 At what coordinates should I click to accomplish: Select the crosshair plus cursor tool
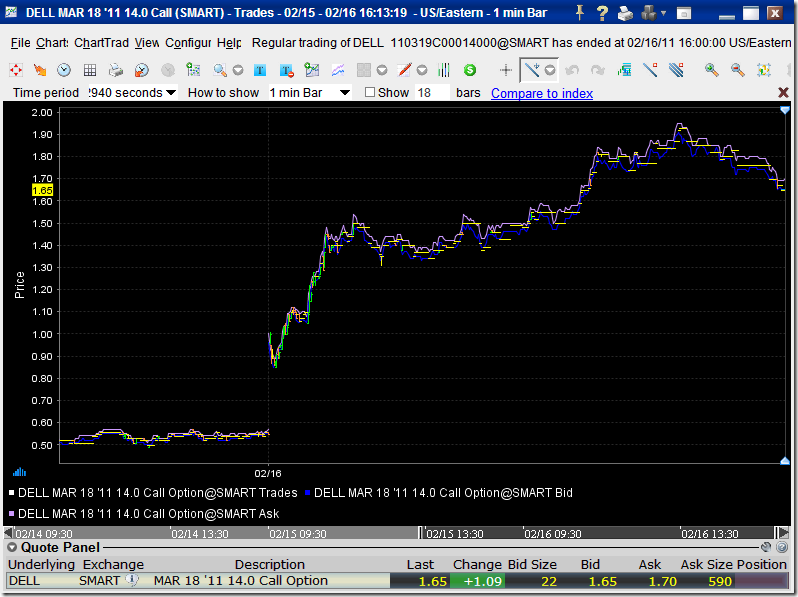(506, 70)
